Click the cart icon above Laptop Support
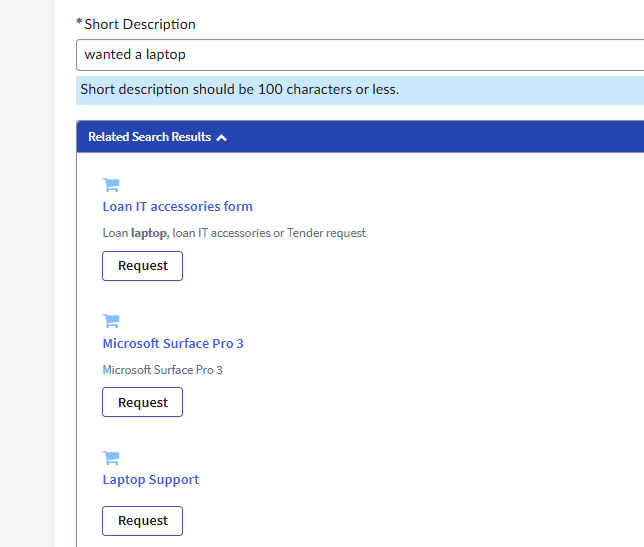 tap(111, 458)
